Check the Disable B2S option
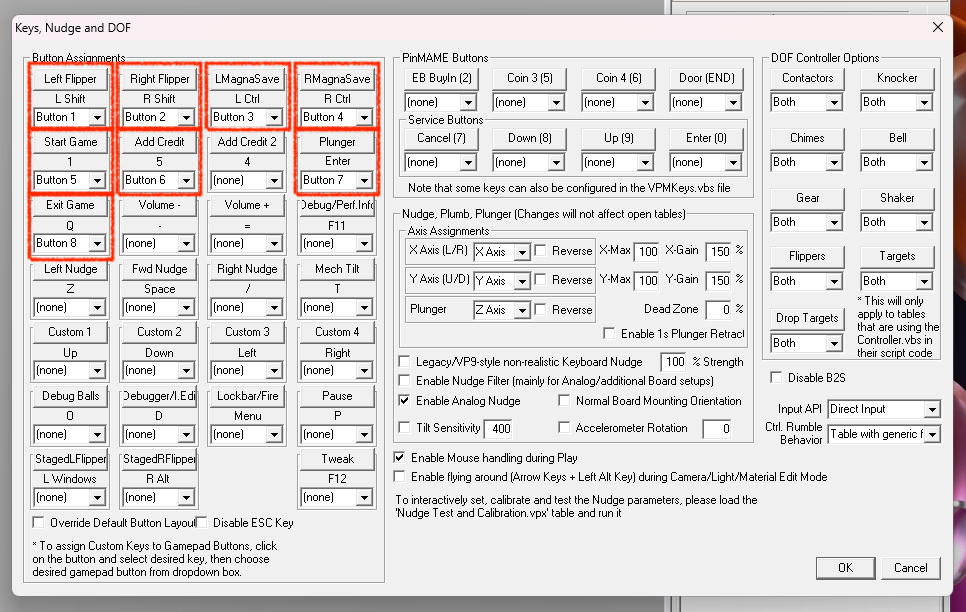 click(777, 377)
